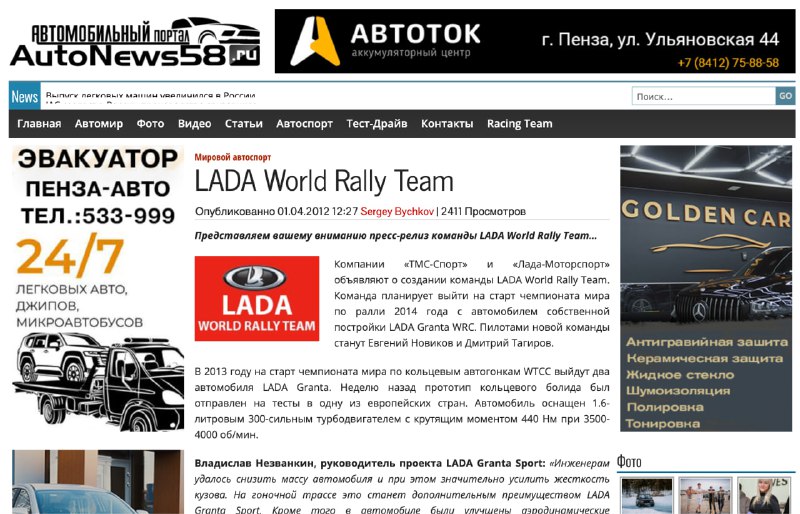Go to Главная menu item

39,124
